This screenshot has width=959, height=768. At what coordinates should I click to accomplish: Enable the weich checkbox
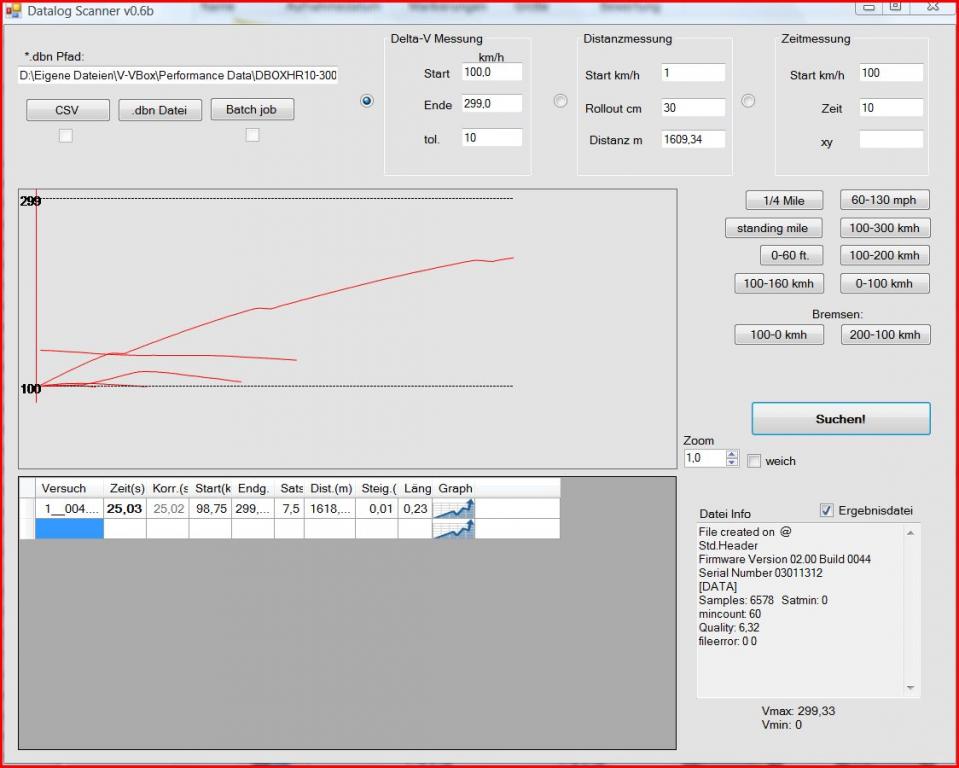click(x=755, y=461)
